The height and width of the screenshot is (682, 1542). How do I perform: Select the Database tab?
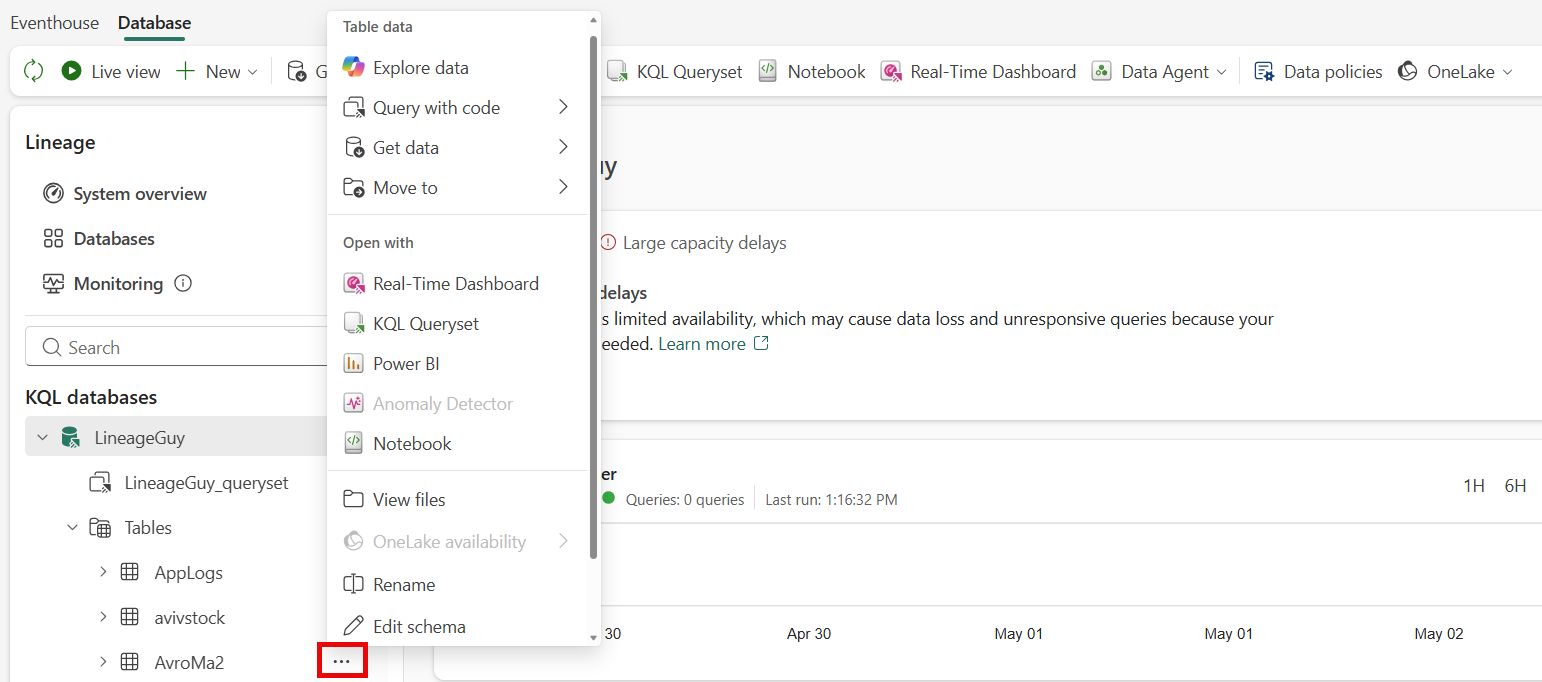point(154,22)
